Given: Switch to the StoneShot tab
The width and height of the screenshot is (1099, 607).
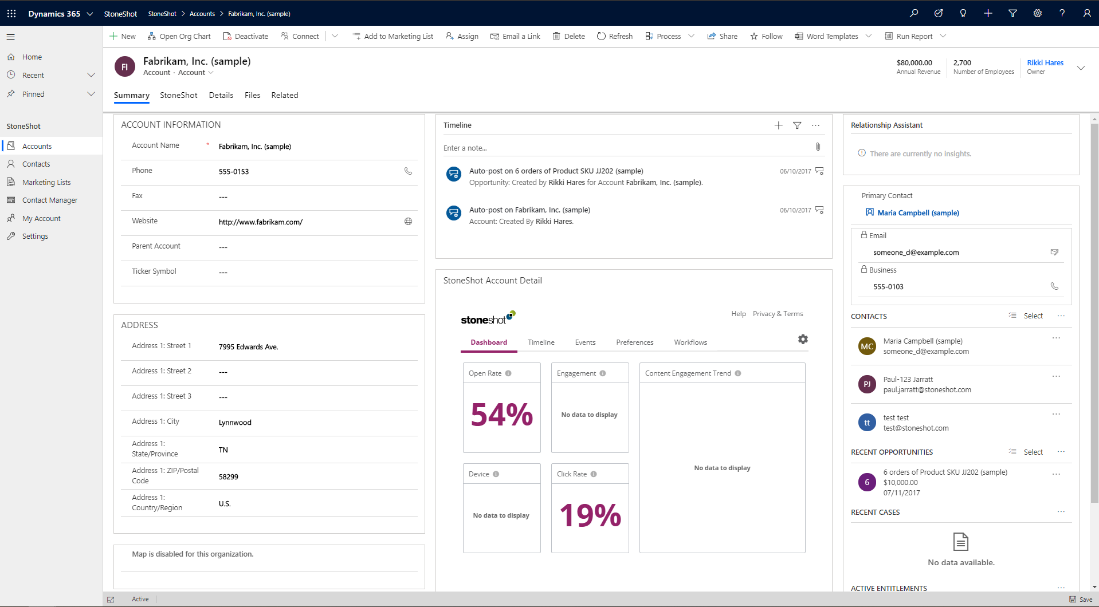Looking at the screenshot, I should click(179, 95).
